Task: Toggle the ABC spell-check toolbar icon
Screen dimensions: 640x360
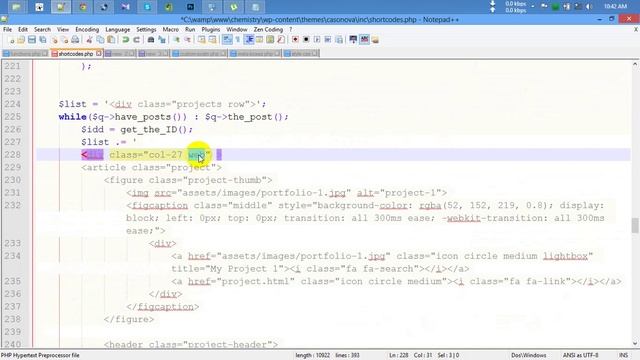Action: pos(364,40)
